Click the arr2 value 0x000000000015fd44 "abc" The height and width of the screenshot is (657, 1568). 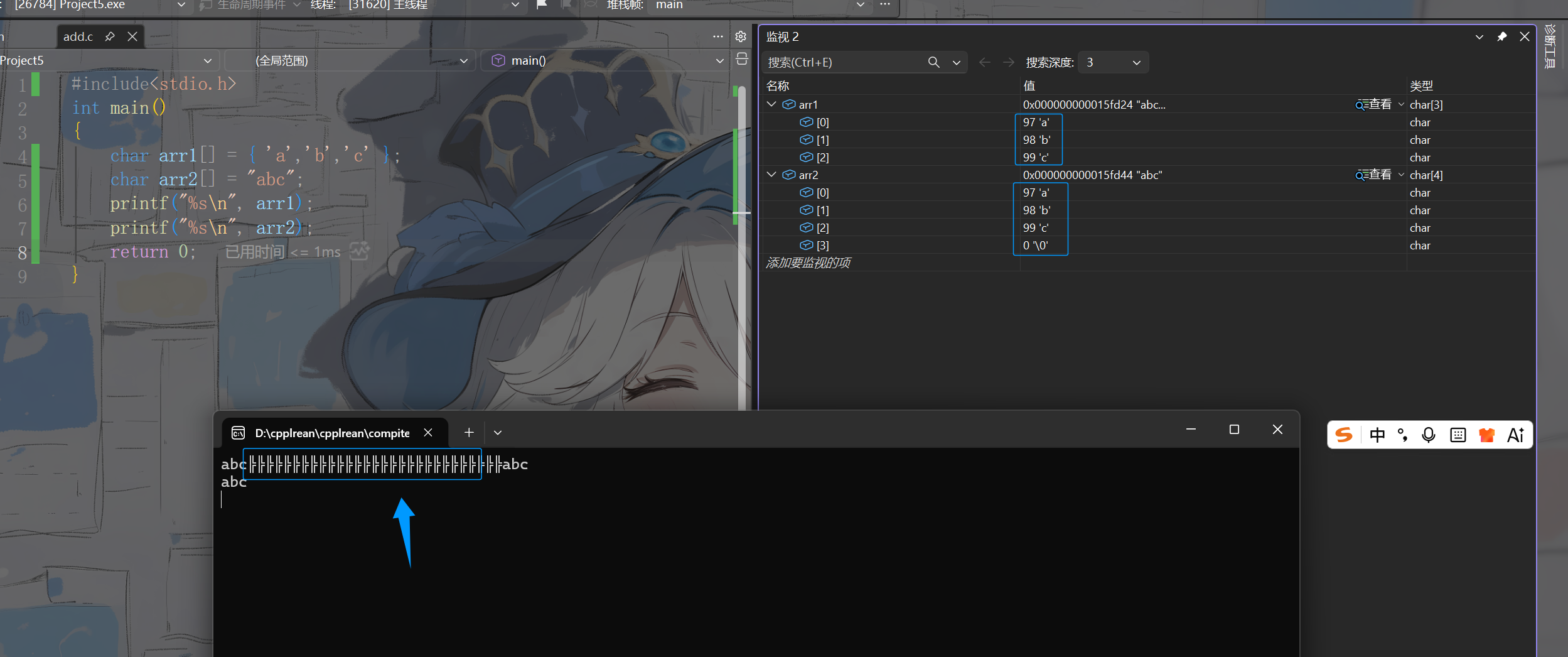click(x=1093, y=175)
